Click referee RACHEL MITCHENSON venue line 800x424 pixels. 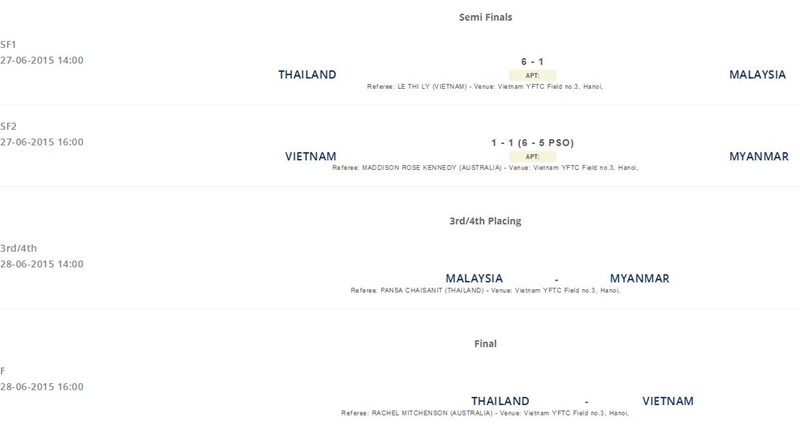coord(485,413)
